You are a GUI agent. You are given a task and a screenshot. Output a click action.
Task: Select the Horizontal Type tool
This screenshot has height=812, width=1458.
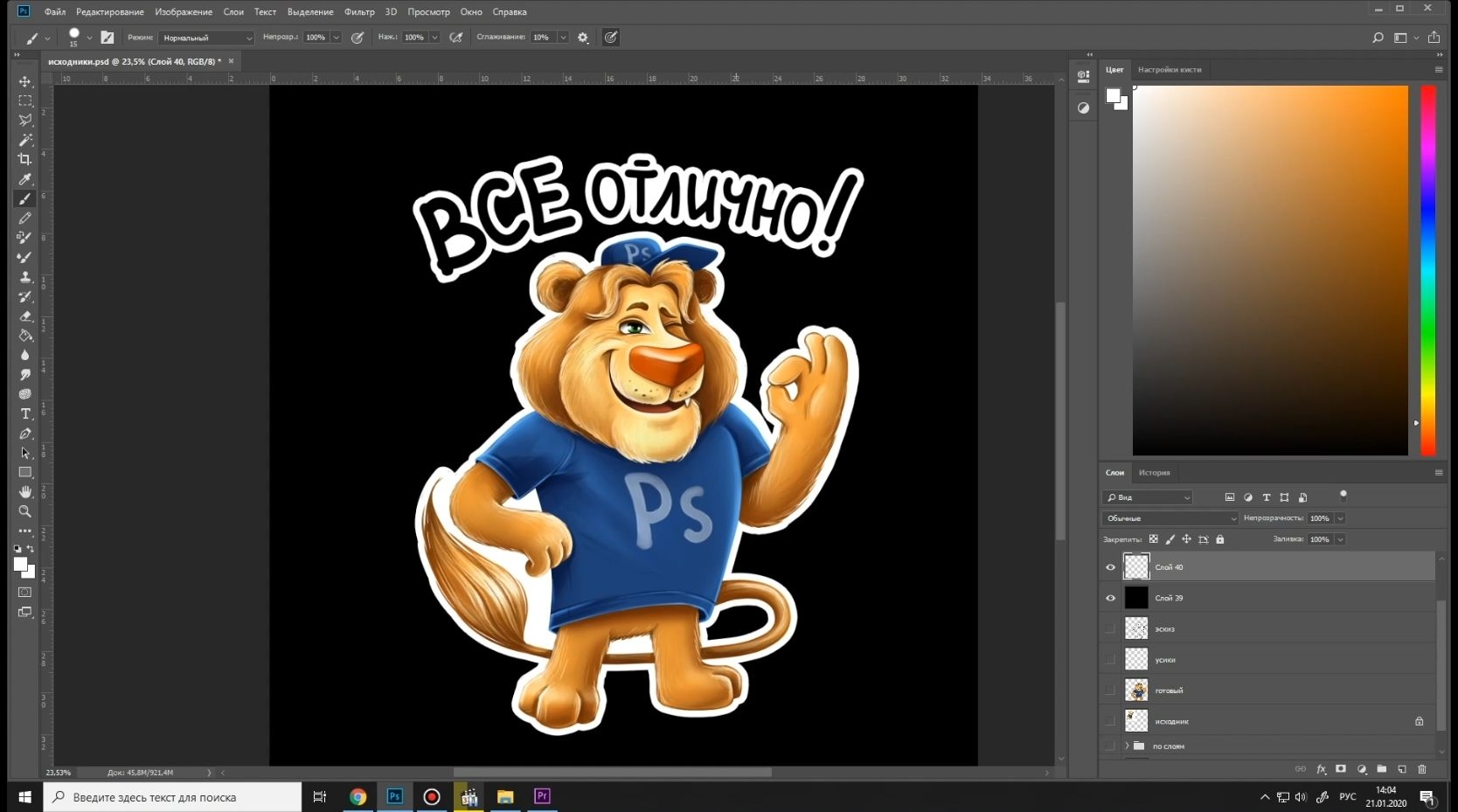tap(24, 413)
